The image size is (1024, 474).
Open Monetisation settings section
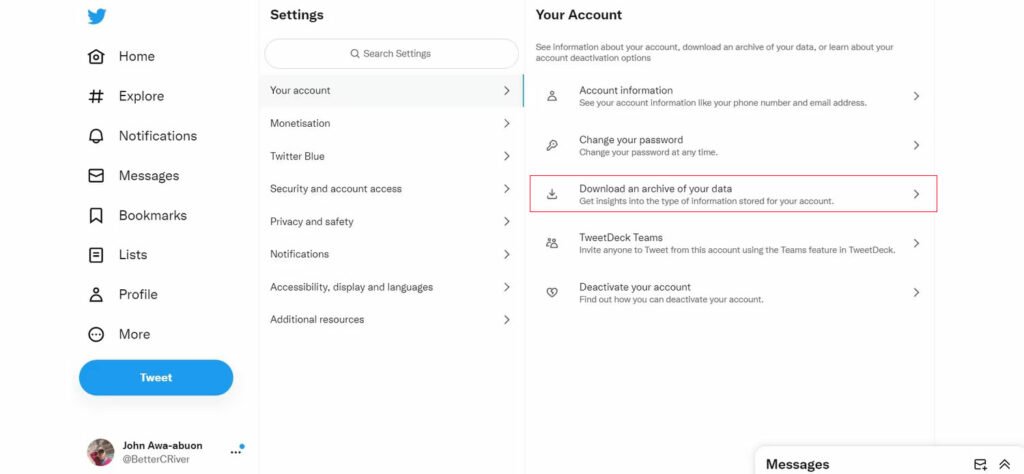pyautogui.click(x=391, y=123)
